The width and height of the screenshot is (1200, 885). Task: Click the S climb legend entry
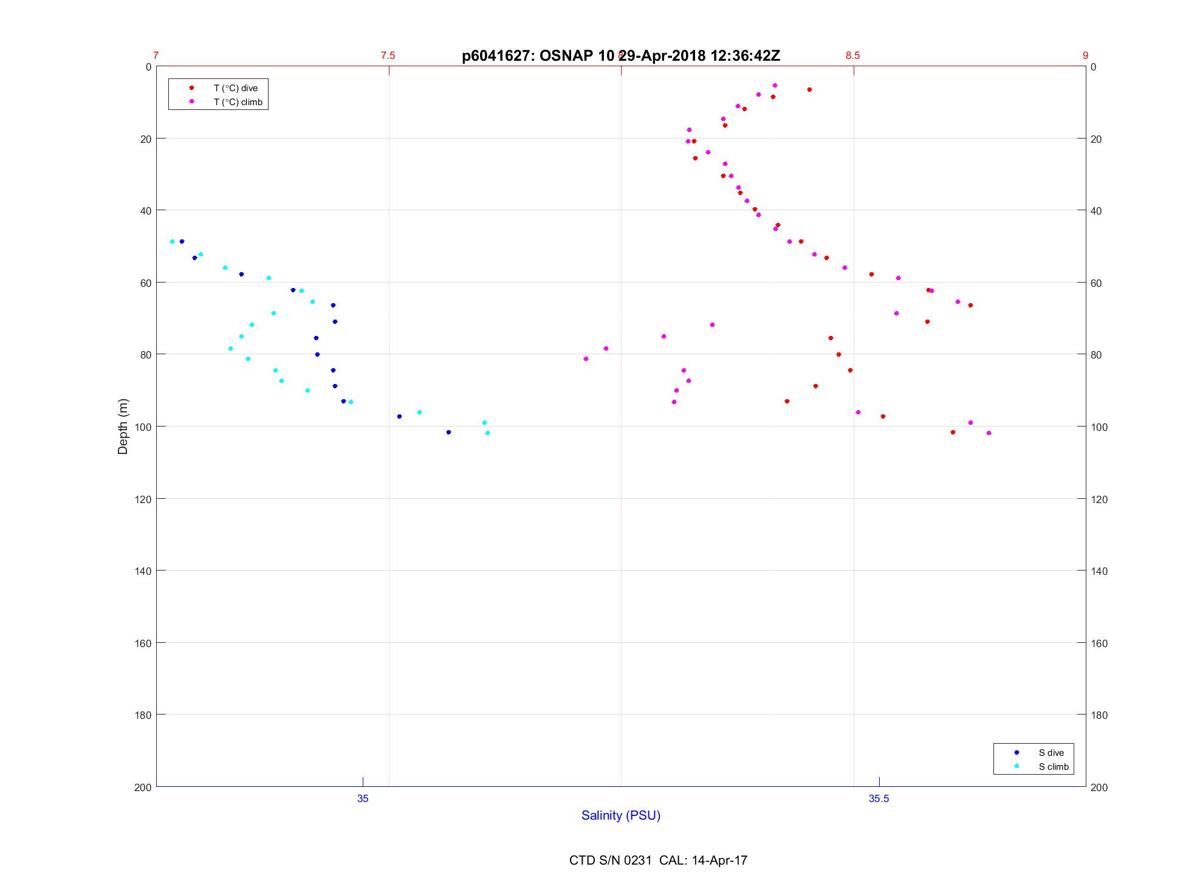(x=1054, y=767)
